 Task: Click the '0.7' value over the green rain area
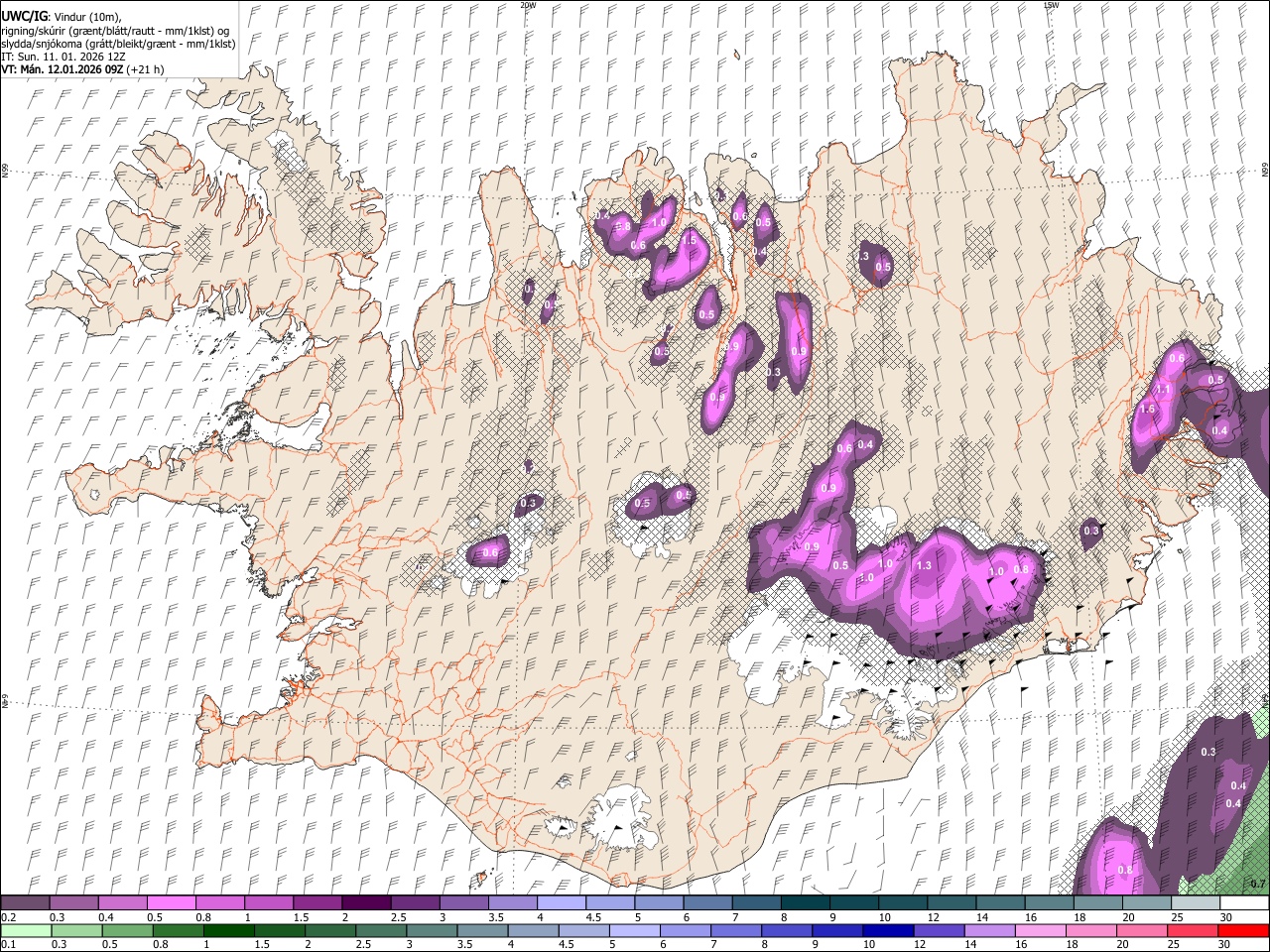tap(1257, 885)
